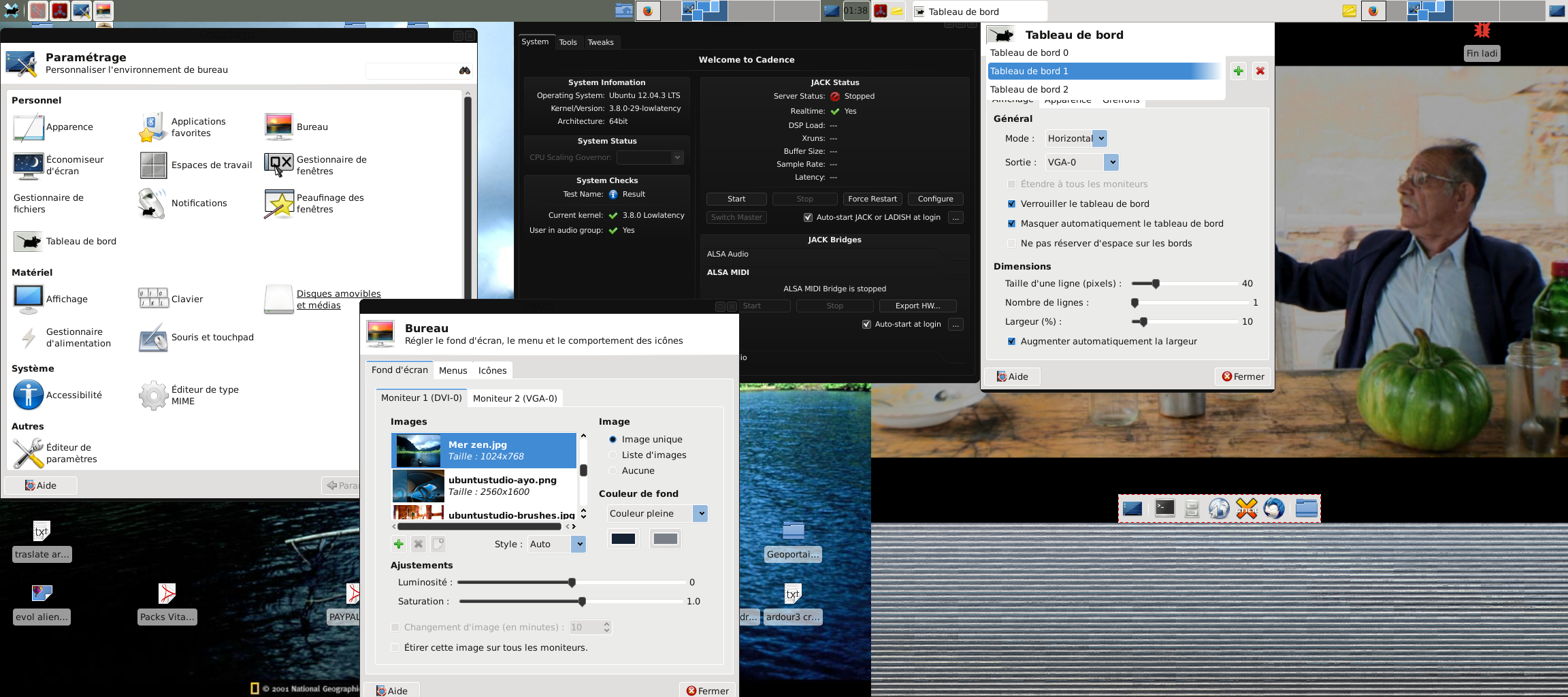Click red X to remove panel
Image resolution: width=1568 pixels, height=697 pixels.
[1260, 71]
